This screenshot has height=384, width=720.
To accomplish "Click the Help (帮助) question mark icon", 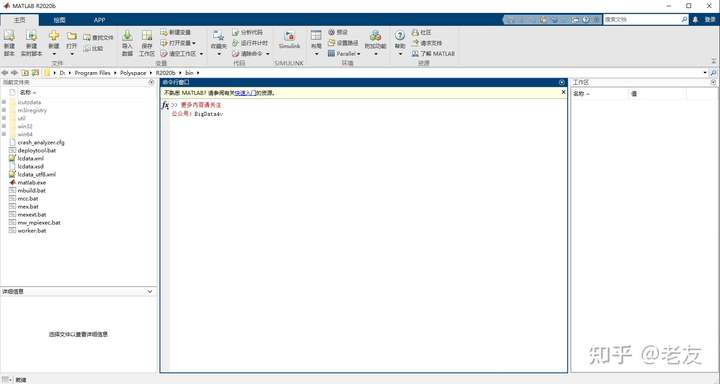I will (x=400, y=36).
